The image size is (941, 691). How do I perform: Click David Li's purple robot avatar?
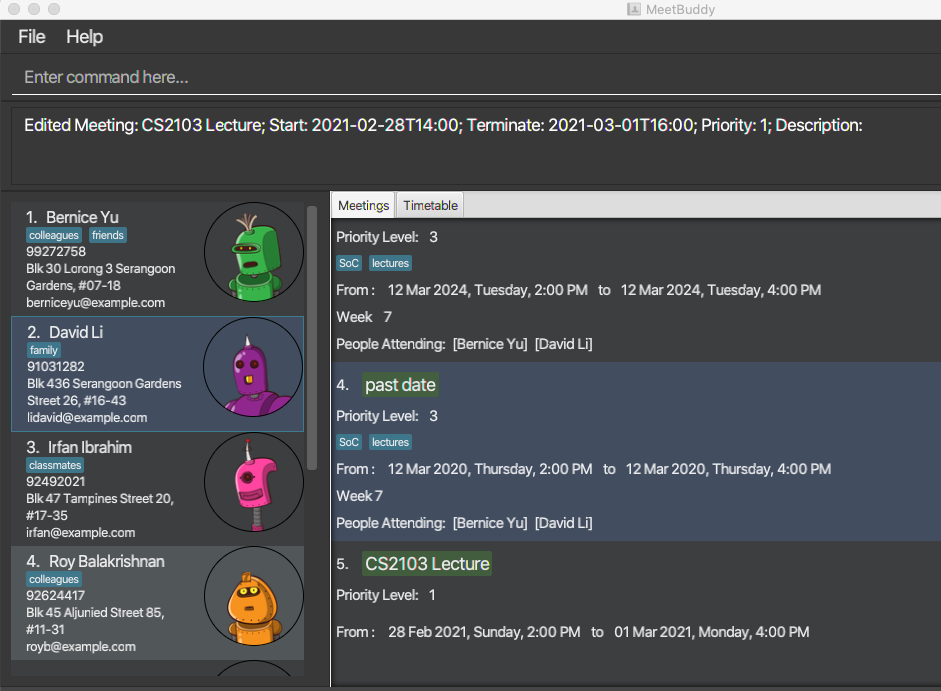(x=253, y=367)
